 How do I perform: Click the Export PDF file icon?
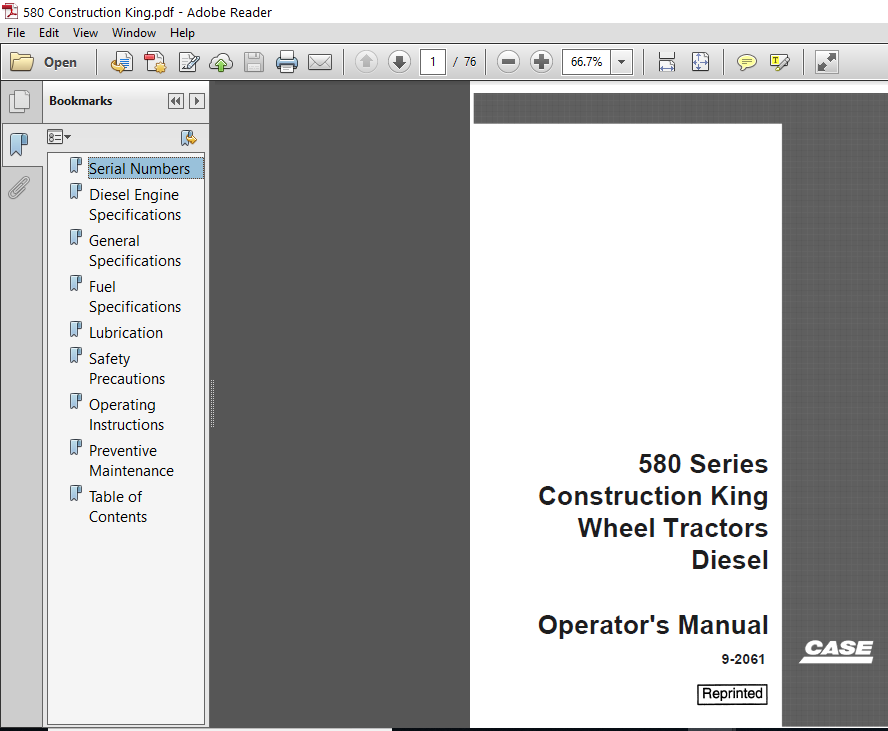pos(121,62)
